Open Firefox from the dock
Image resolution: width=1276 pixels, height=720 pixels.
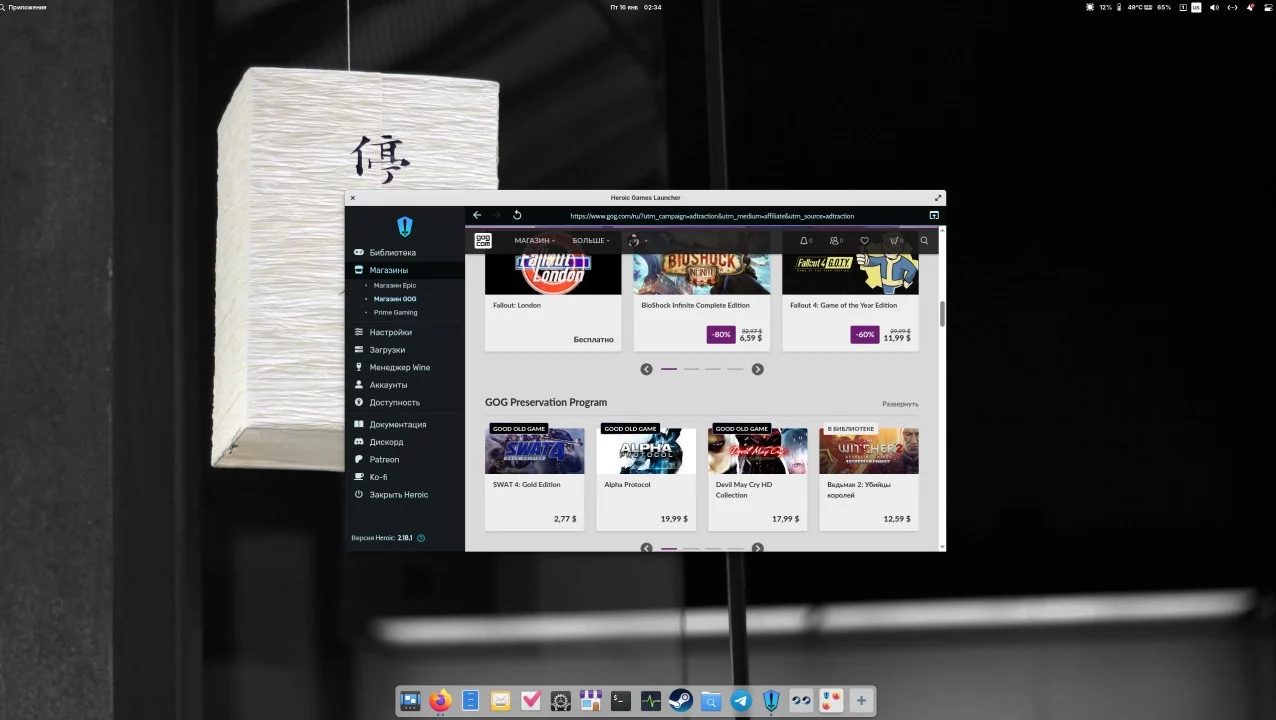[x=440, y=701]
